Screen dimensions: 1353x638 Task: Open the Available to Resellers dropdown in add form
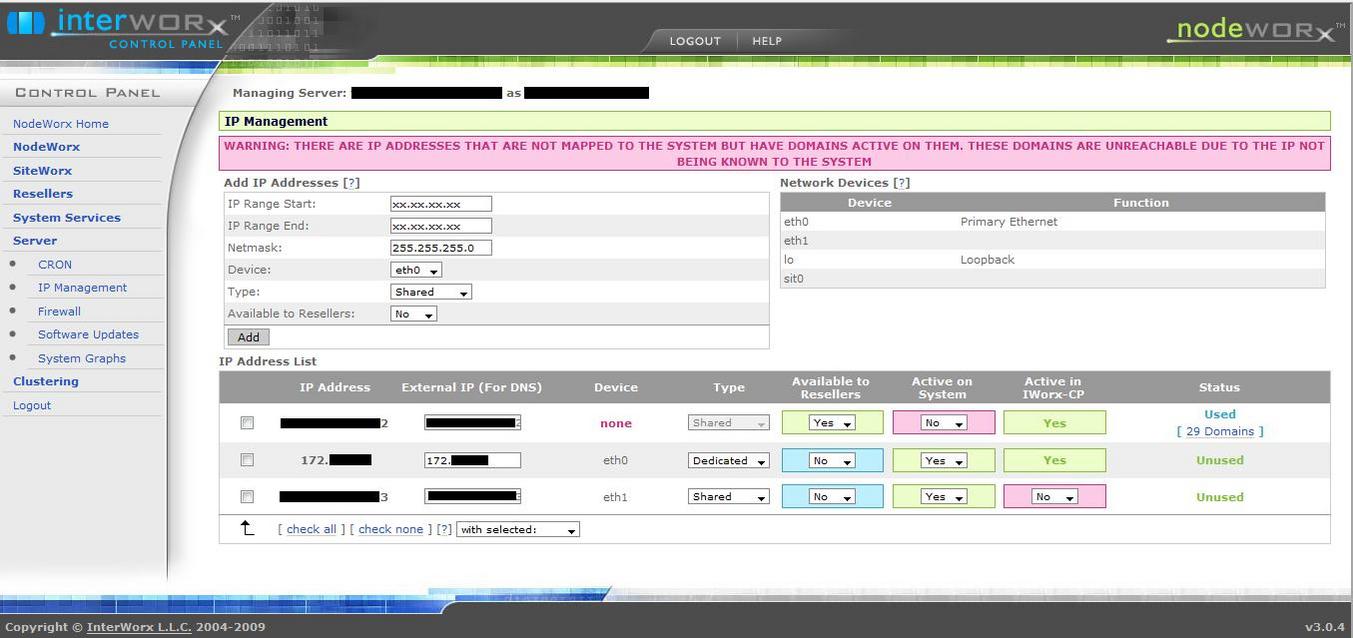(x=414, y=314)
